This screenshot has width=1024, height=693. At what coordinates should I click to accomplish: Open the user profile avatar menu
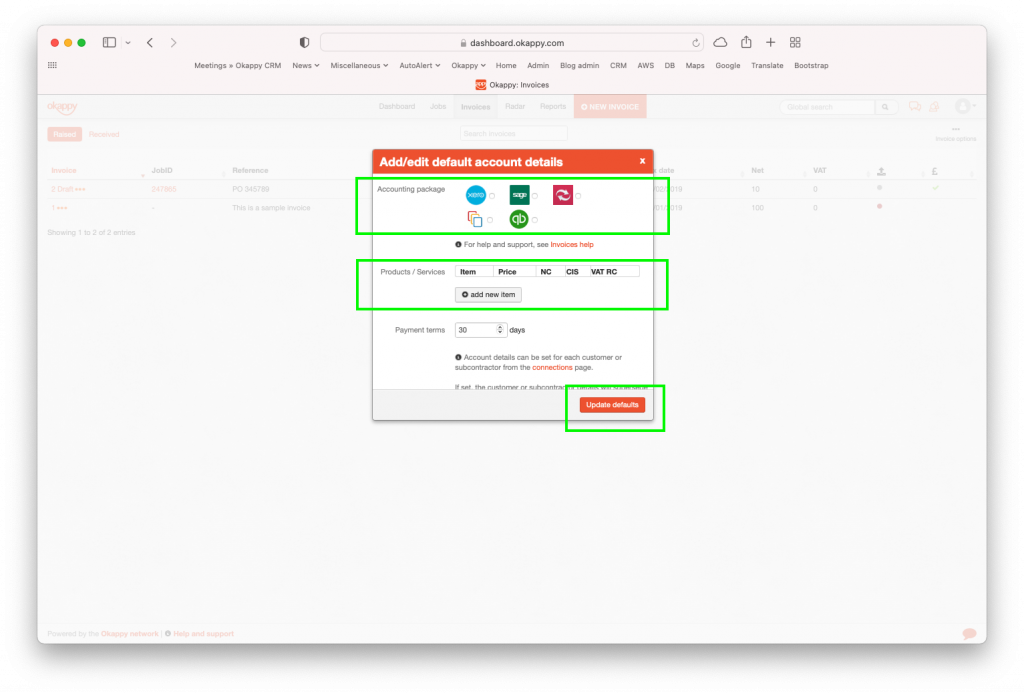[965, 106]
